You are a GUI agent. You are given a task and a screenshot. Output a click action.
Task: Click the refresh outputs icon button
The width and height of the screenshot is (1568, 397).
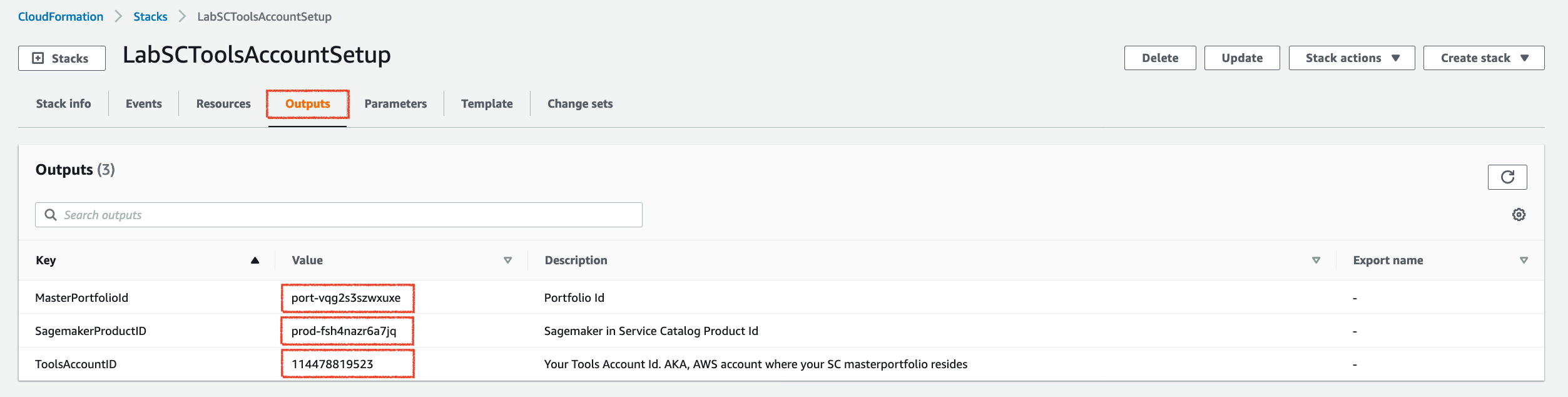pos(1507,177)
